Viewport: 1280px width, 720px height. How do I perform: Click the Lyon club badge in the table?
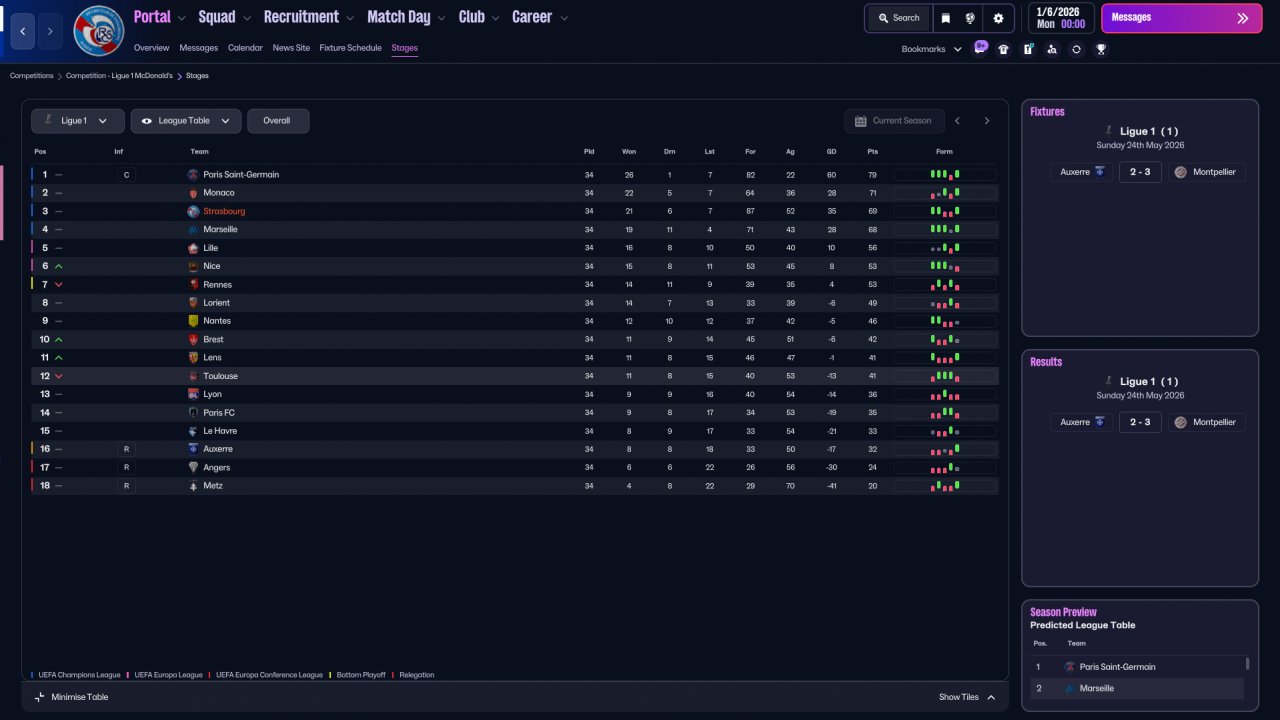[193, 395]
